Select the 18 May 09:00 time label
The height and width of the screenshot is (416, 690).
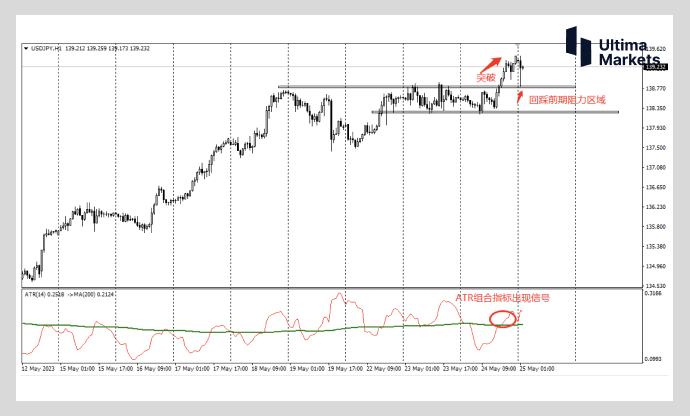[268, 369]
